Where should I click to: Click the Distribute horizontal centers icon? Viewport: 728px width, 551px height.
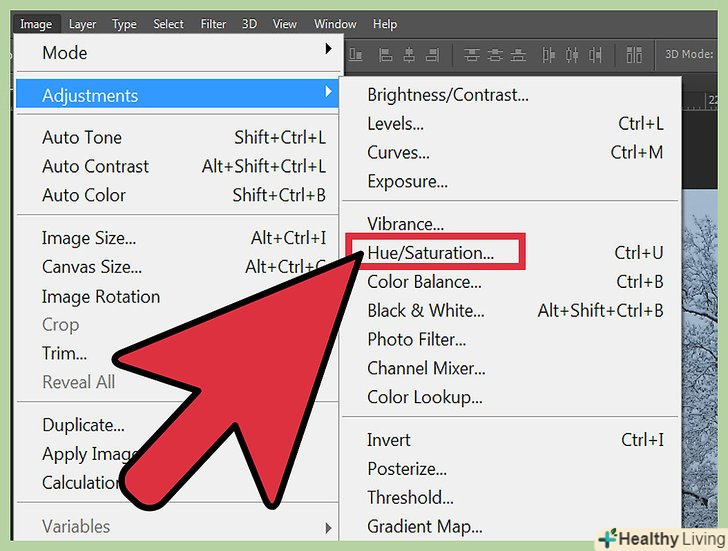click(572, 55)
